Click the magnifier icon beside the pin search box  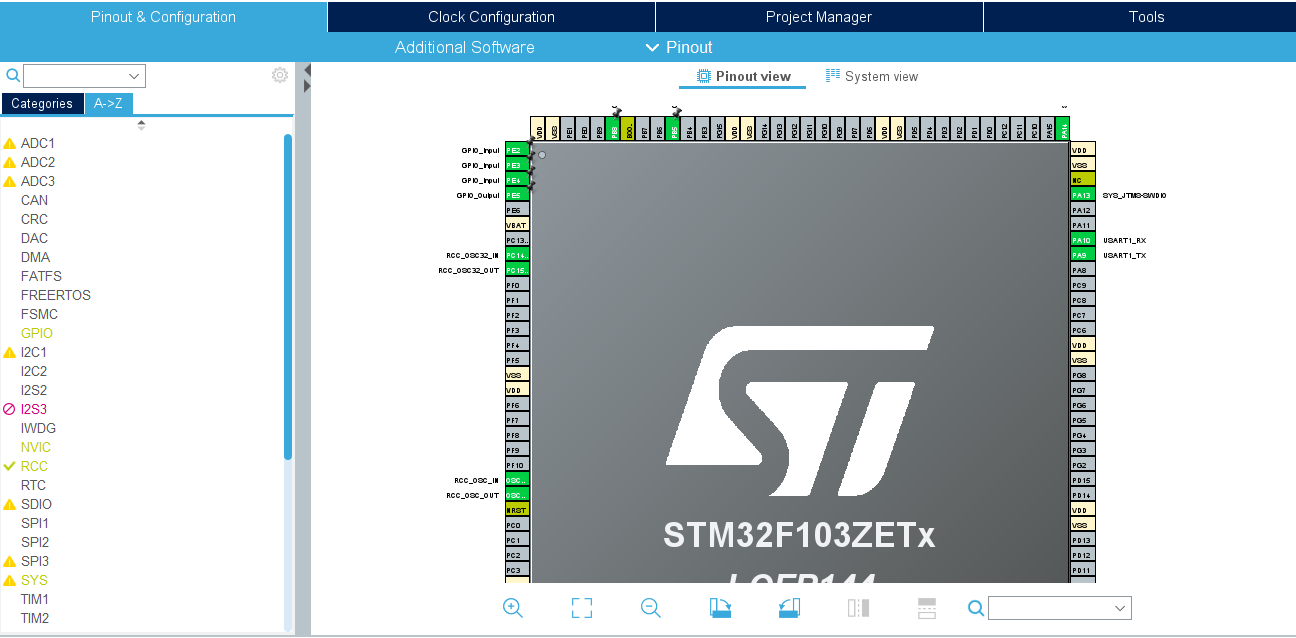tap(11, 75)
